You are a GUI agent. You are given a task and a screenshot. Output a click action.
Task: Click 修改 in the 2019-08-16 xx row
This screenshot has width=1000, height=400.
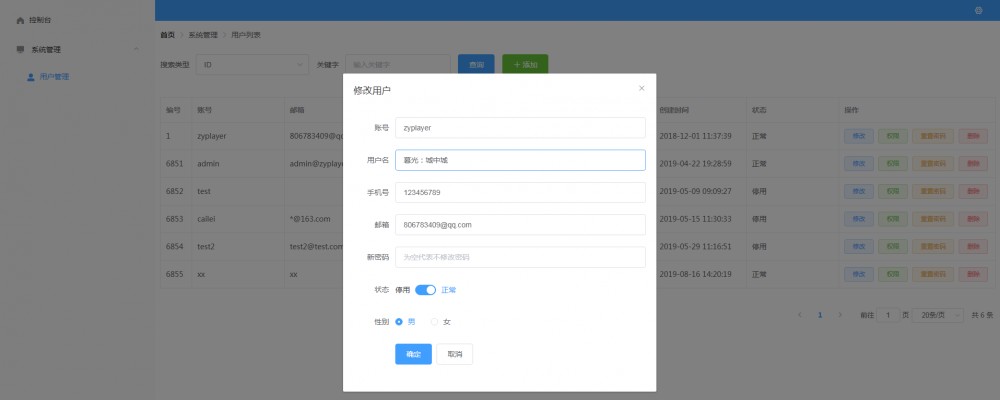point(859,274)
